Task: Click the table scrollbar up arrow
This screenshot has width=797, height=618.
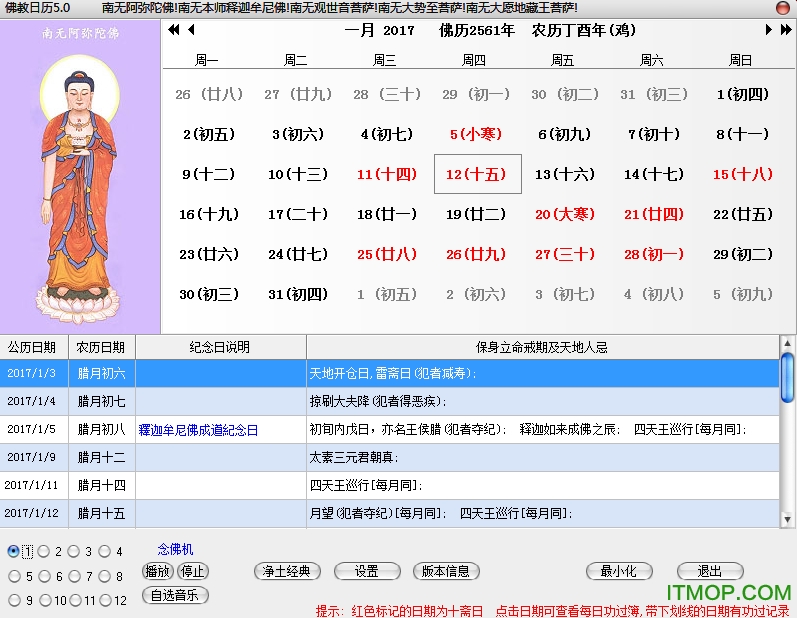Action: 787,343
